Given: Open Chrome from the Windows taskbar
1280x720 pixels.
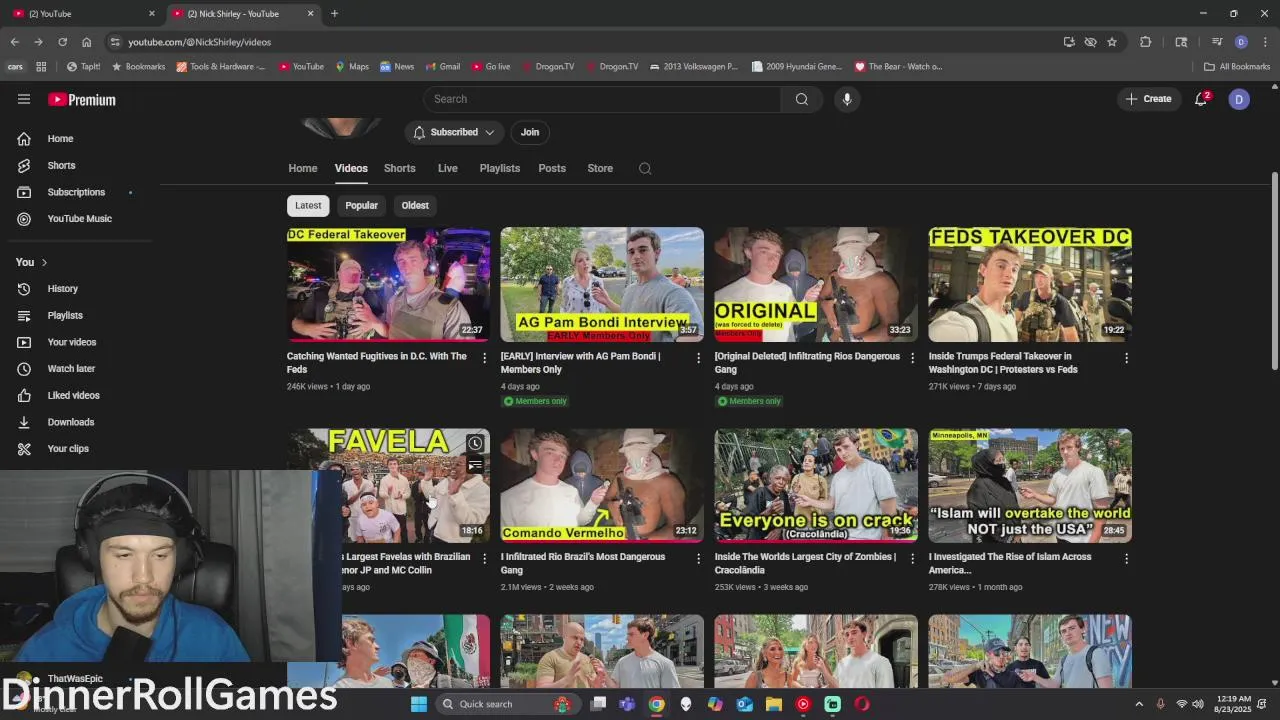Looking at the screenshot, I should pos(656,704).
